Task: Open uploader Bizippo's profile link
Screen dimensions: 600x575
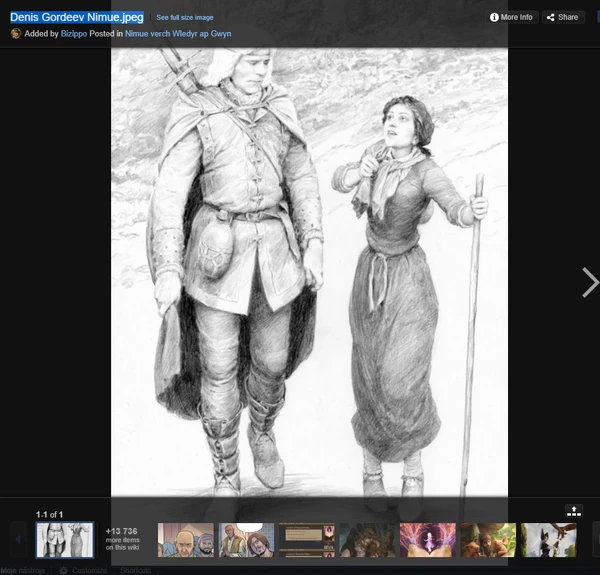Action: tap(74, 34)
